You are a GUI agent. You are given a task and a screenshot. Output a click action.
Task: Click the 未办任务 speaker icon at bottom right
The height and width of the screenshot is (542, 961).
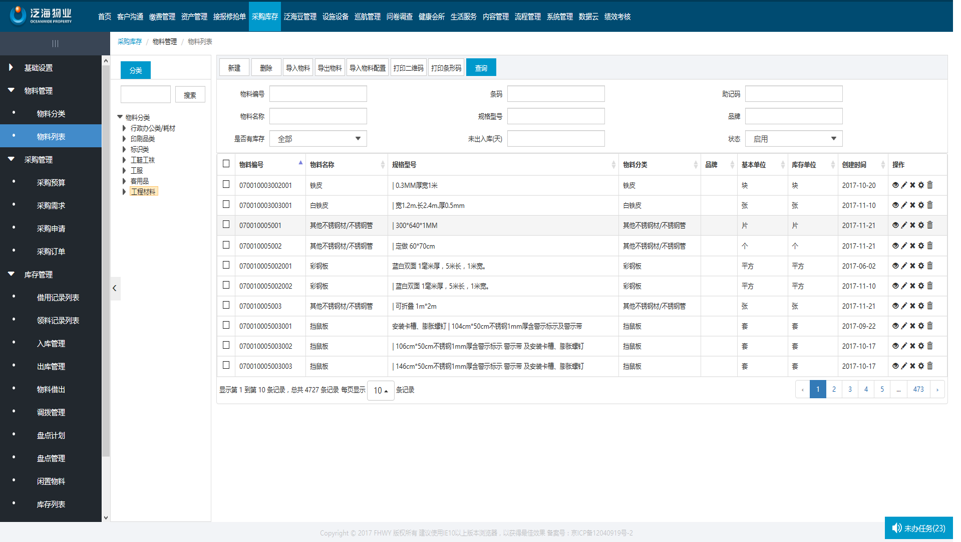click(x=896, y=528)
